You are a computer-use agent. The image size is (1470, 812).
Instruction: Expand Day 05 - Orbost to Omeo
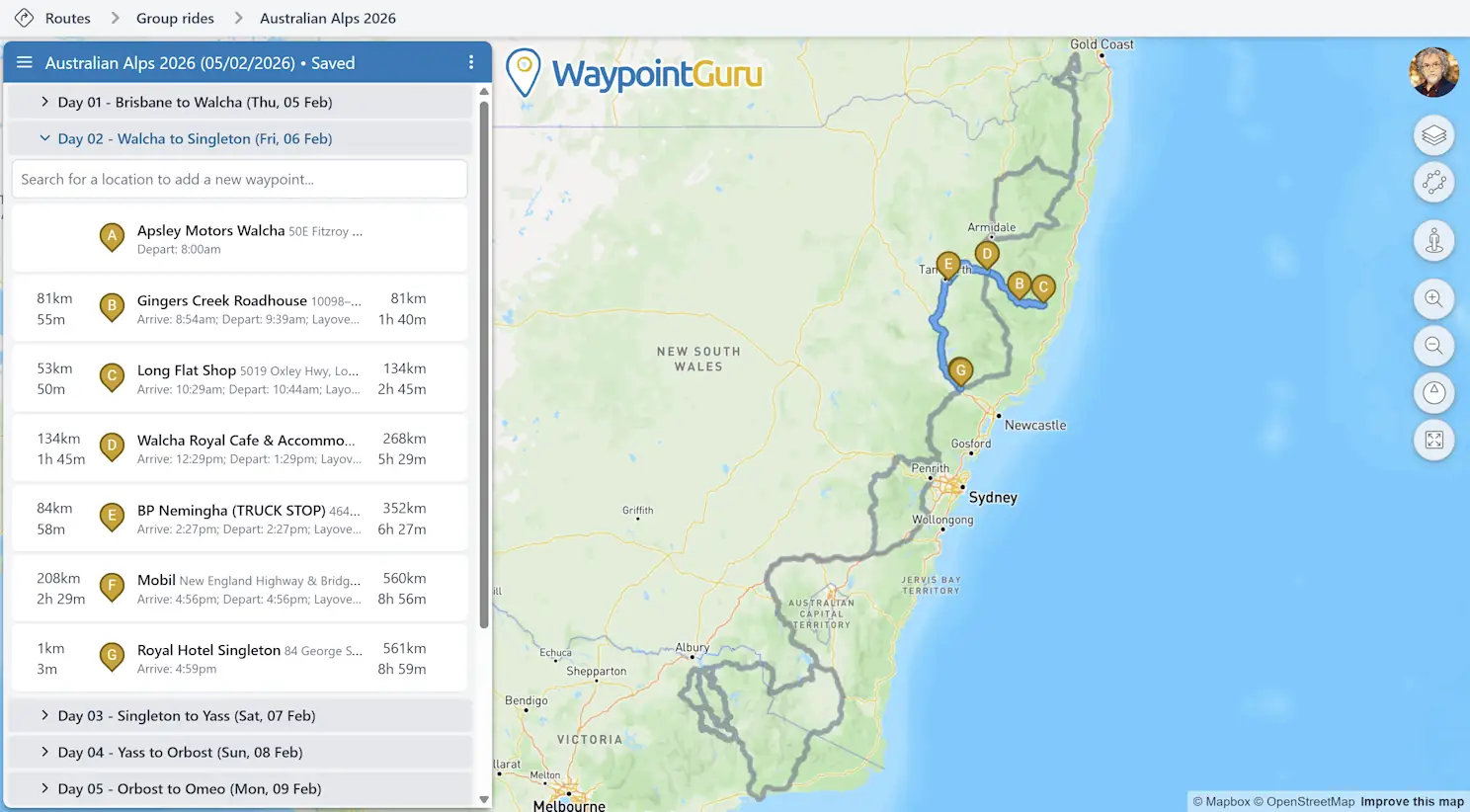coord(239,788)
